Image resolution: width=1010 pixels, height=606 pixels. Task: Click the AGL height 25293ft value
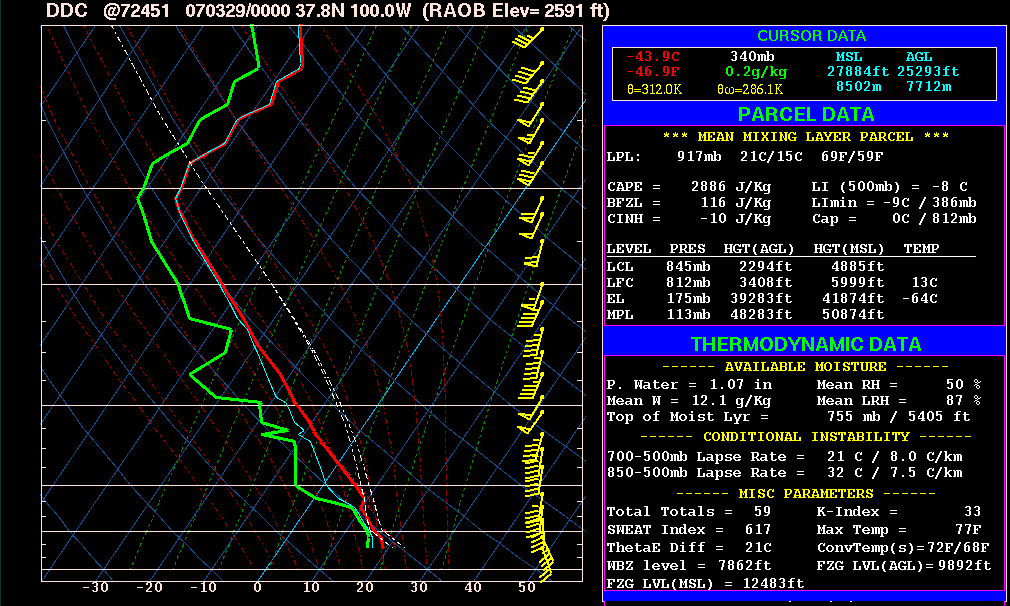928,71
